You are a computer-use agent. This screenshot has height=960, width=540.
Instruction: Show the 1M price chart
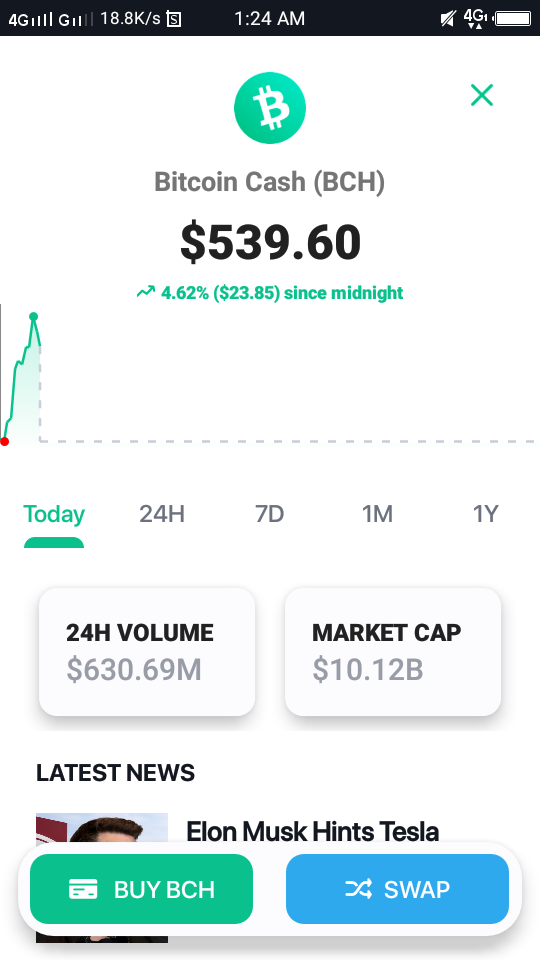click(x=377, y=514)
